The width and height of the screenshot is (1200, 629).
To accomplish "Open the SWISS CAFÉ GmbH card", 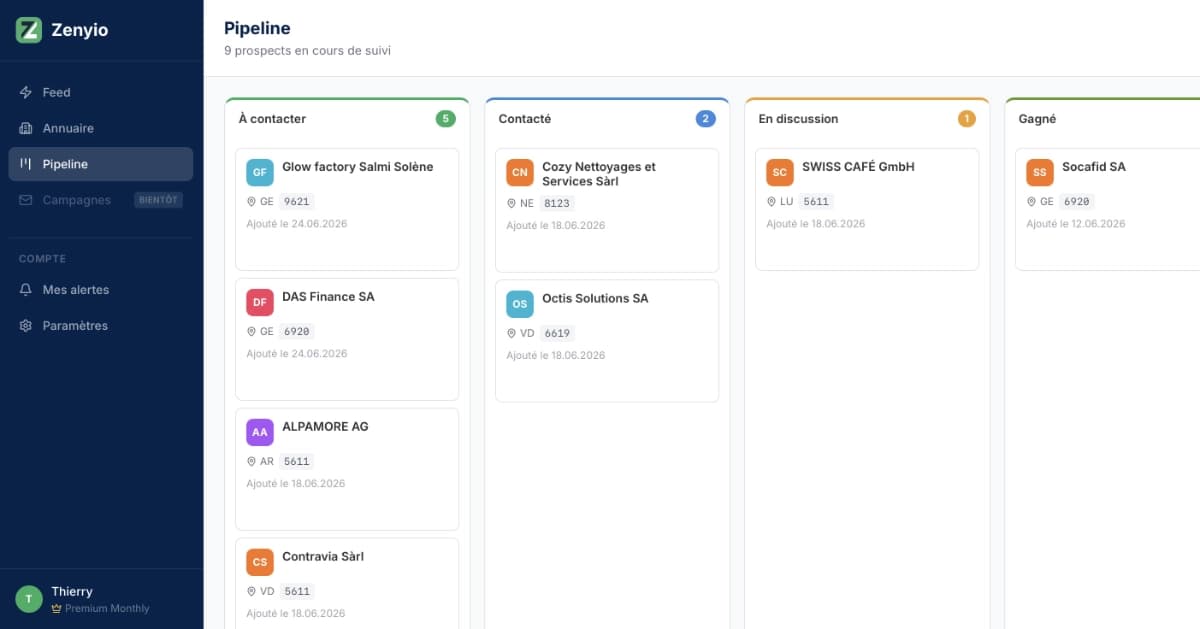I will point(867,210).
